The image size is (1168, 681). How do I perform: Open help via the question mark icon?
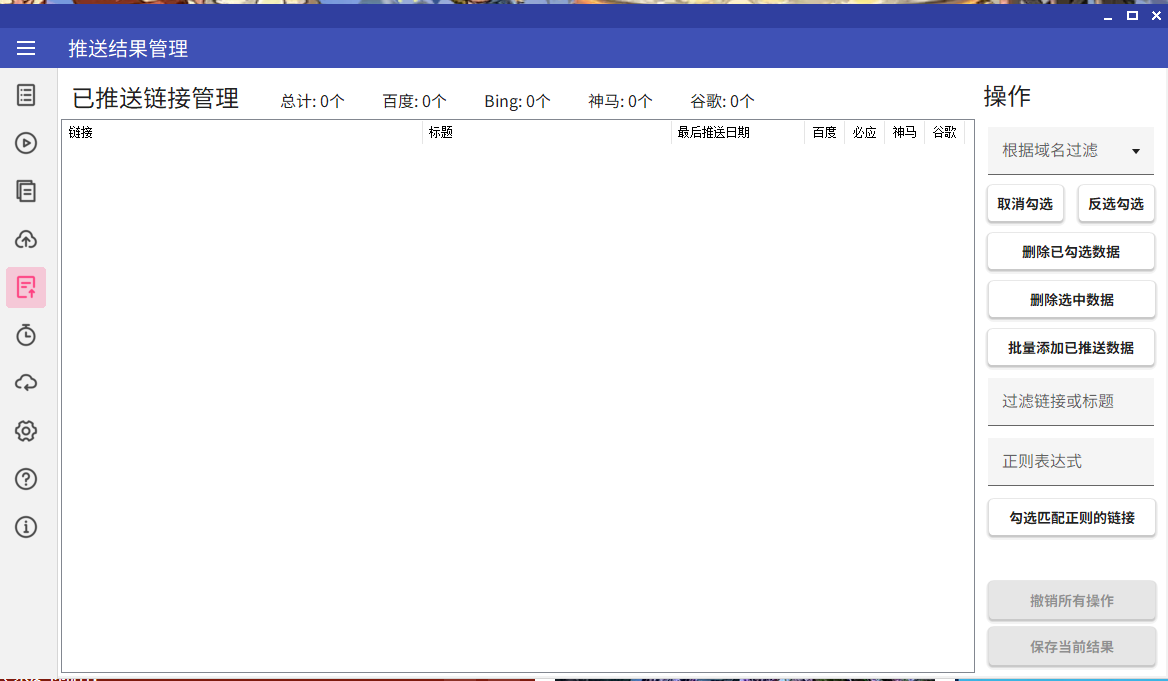pyautogui.click(x=26, y=479)
